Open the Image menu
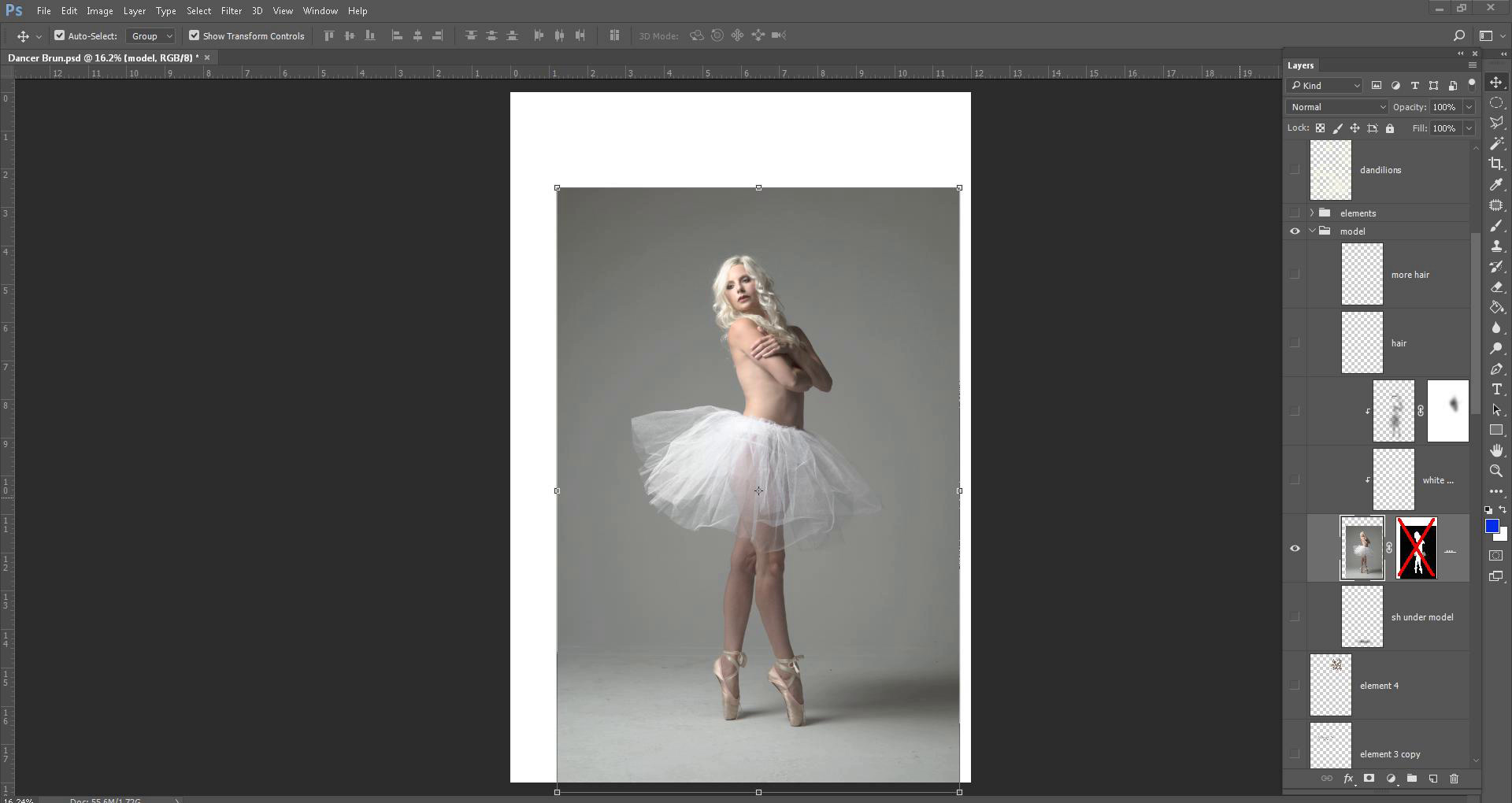This screenshot has width=1512, height=803. [99, 11]
